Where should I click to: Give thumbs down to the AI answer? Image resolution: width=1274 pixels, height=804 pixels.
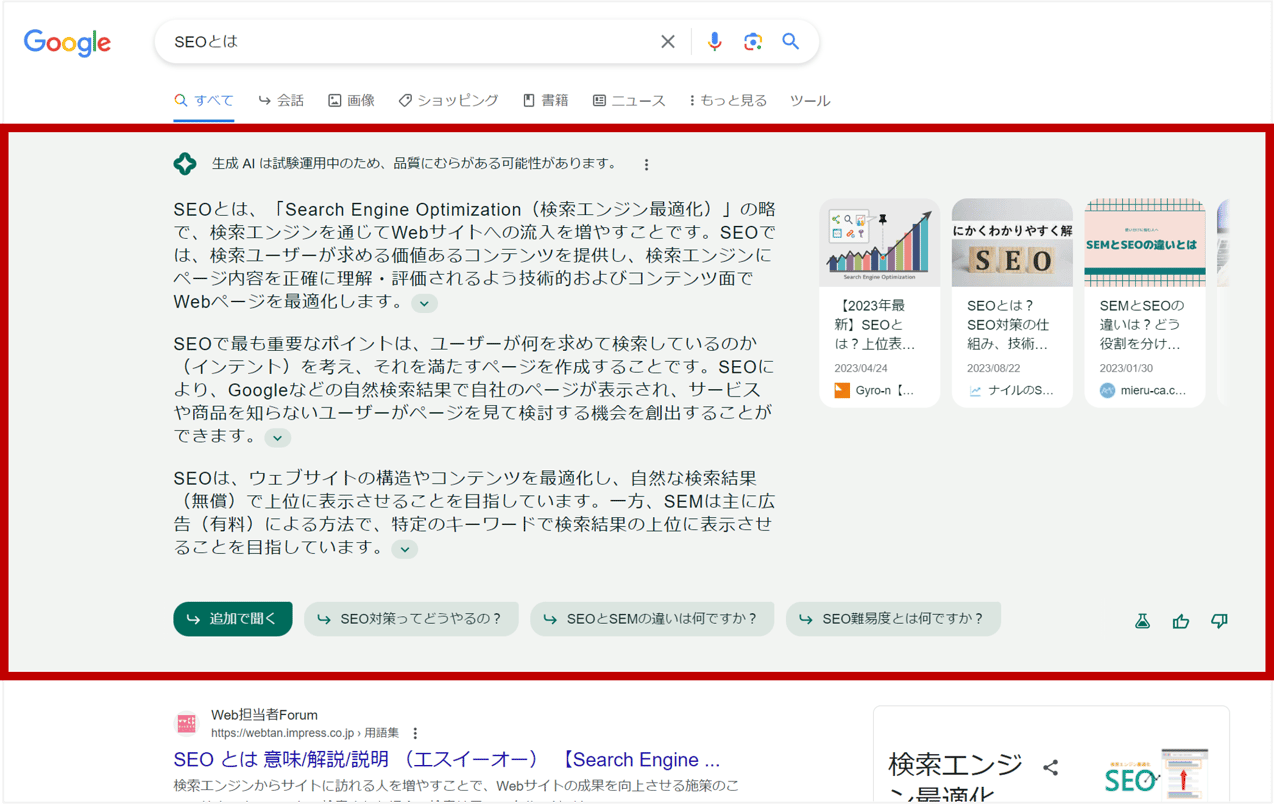[x=1219, y=620]
